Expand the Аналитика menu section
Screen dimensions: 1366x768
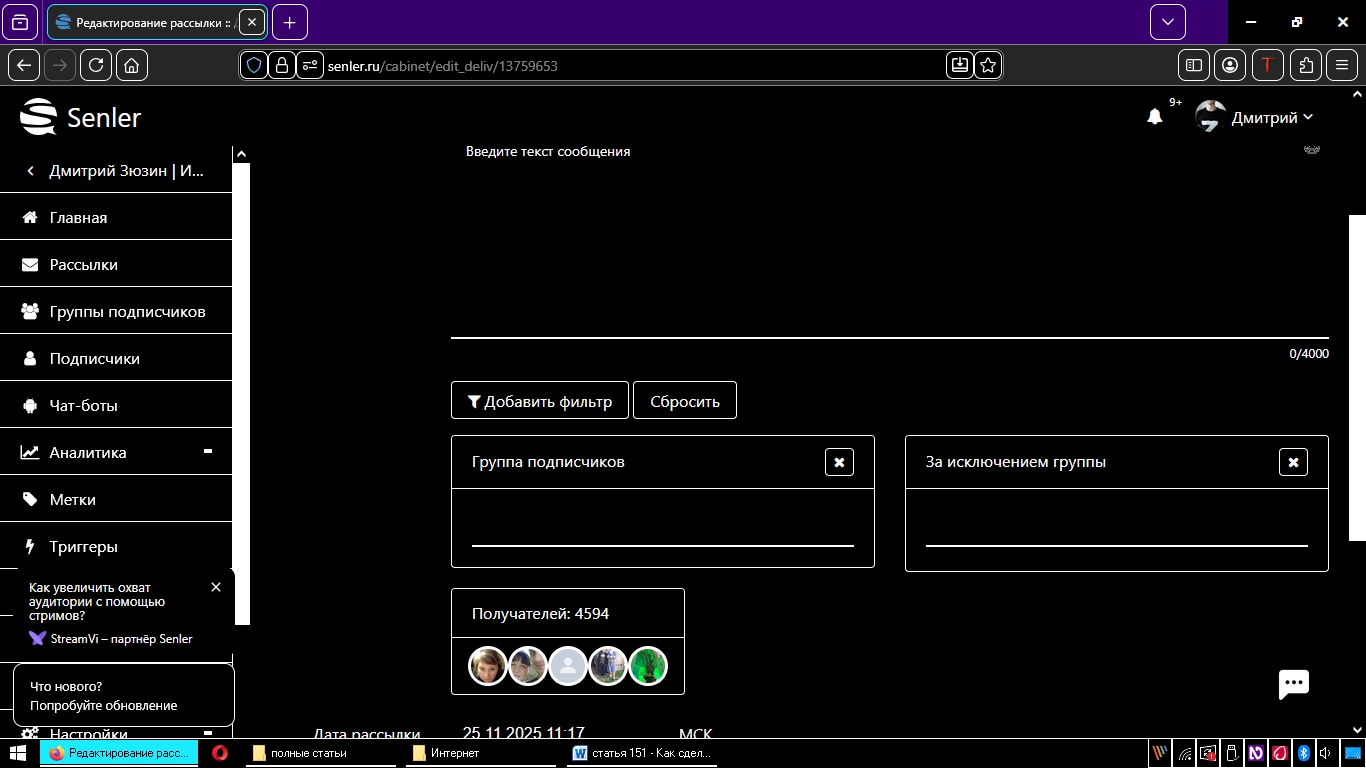pyautogui.click(x=208, y=452)
